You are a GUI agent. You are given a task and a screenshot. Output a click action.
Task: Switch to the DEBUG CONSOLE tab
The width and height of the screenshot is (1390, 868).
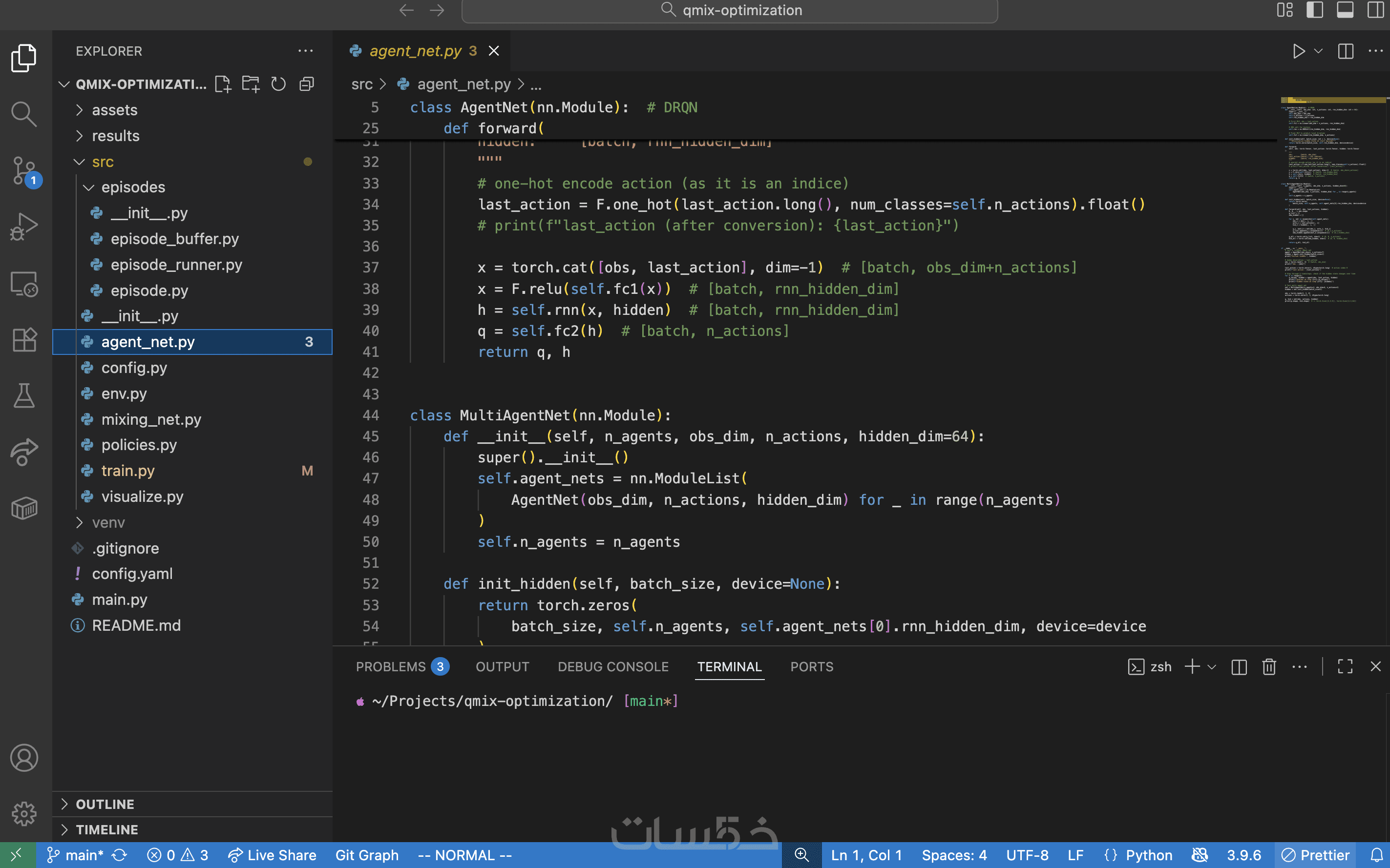[x=613, y=666]
